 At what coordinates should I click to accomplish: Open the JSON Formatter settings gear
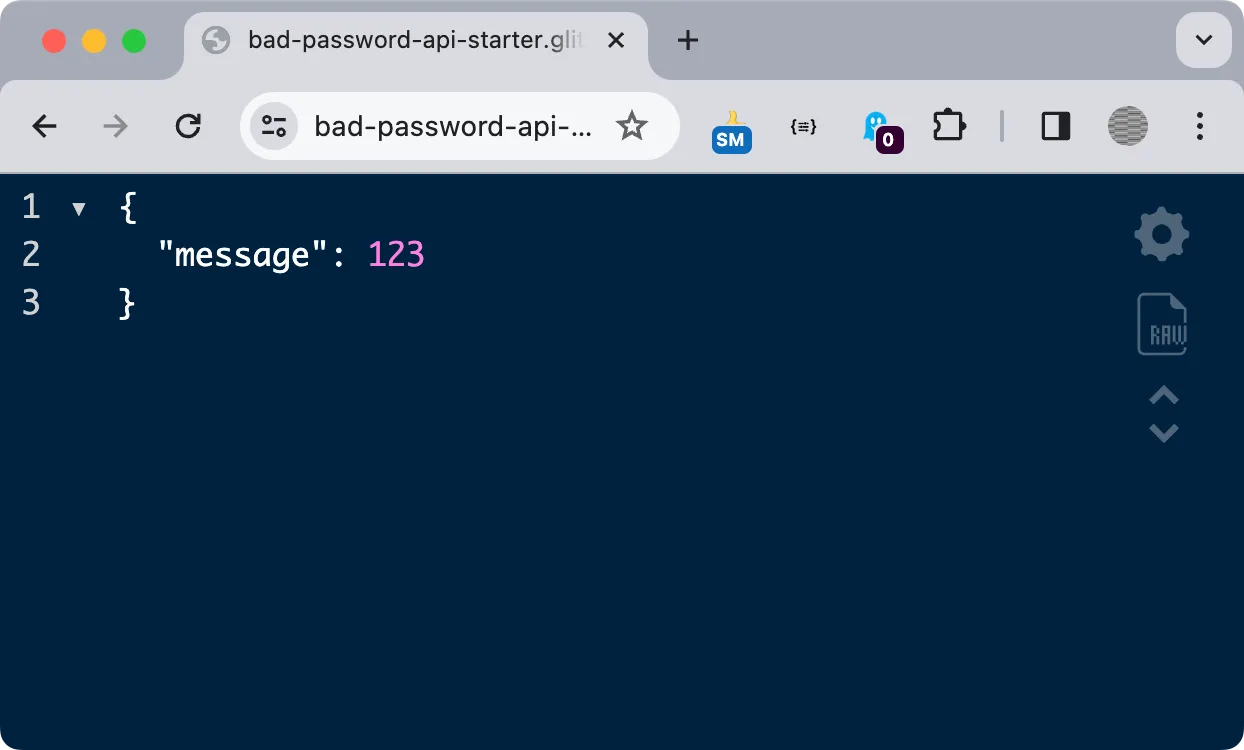tap(1161, 234)
